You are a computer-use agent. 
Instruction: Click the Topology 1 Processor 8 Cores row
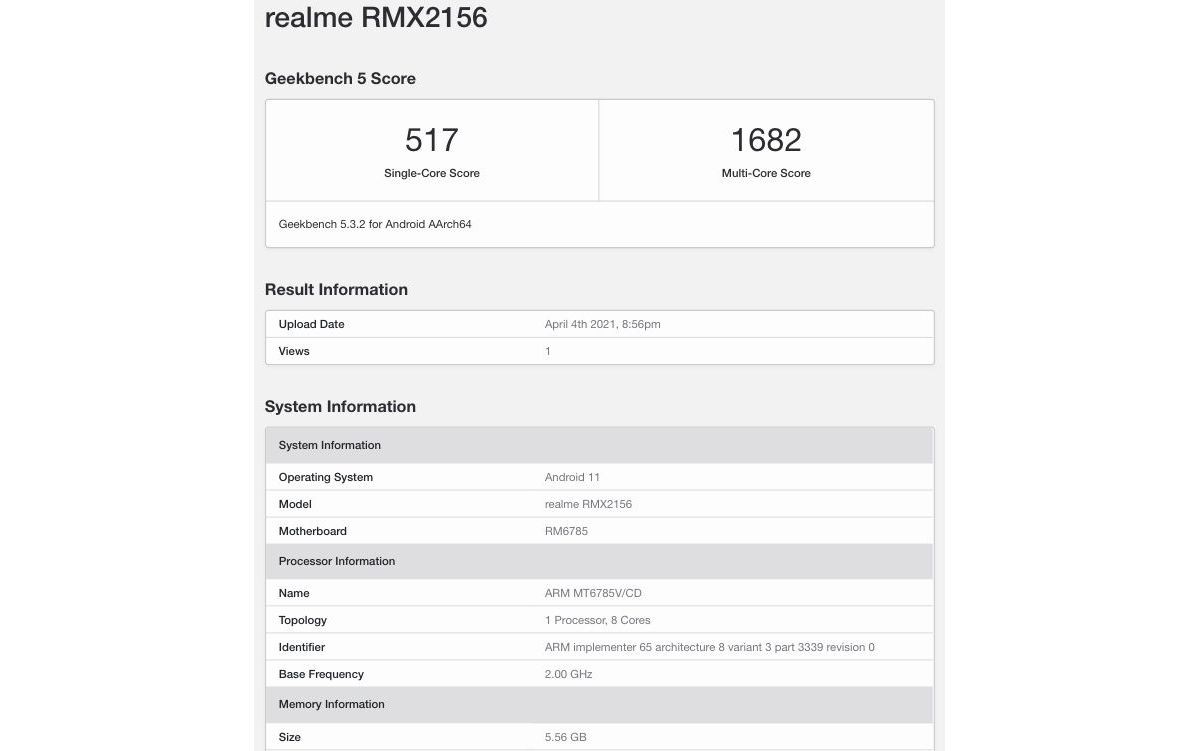600,620
